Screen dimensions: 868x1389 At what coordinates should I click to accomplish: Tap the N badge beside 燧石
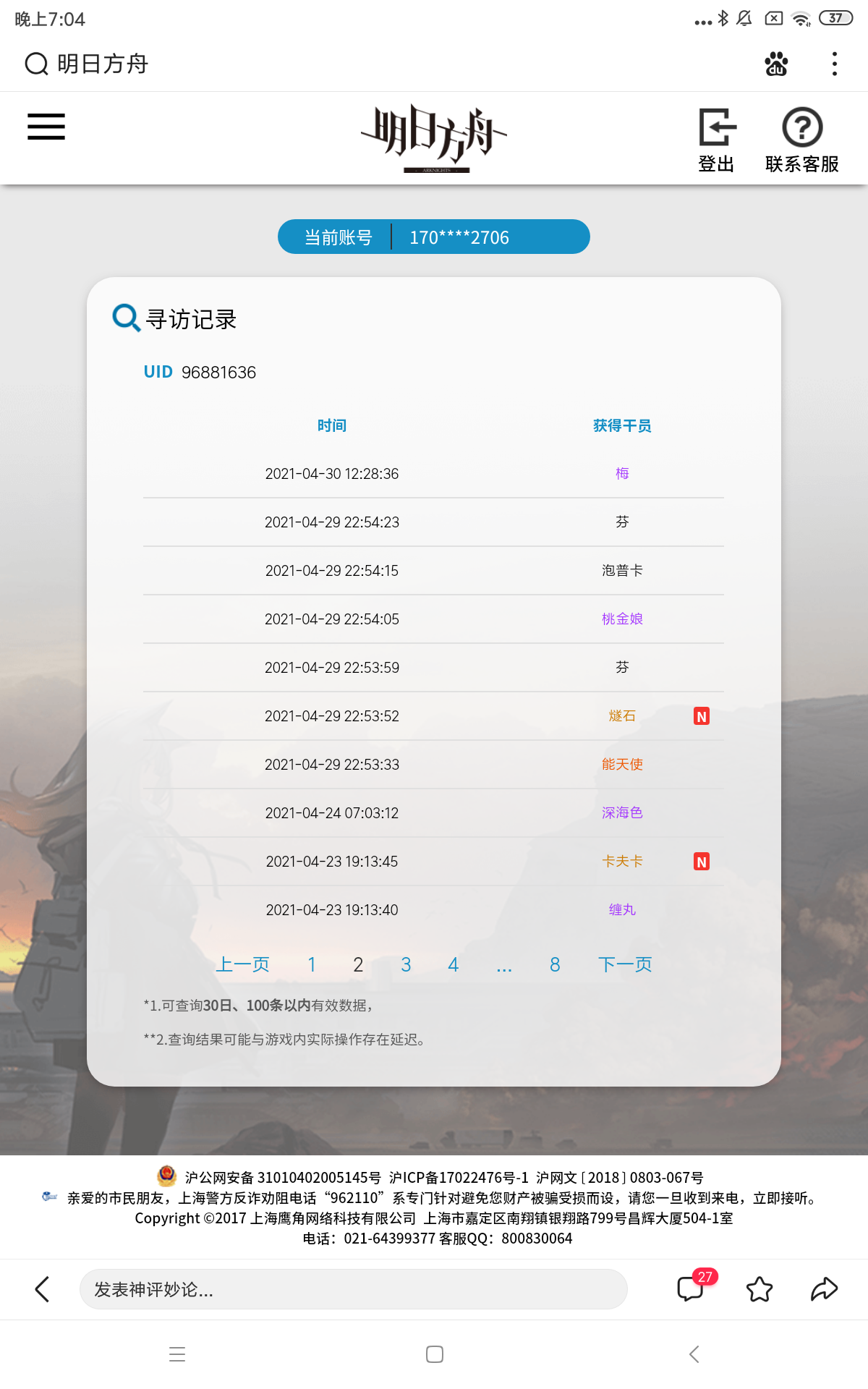702,716
